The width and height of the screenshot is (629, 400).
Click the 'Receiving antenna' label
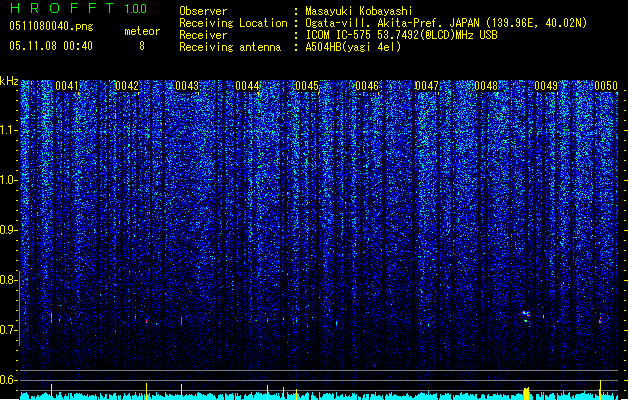[230, 47]
